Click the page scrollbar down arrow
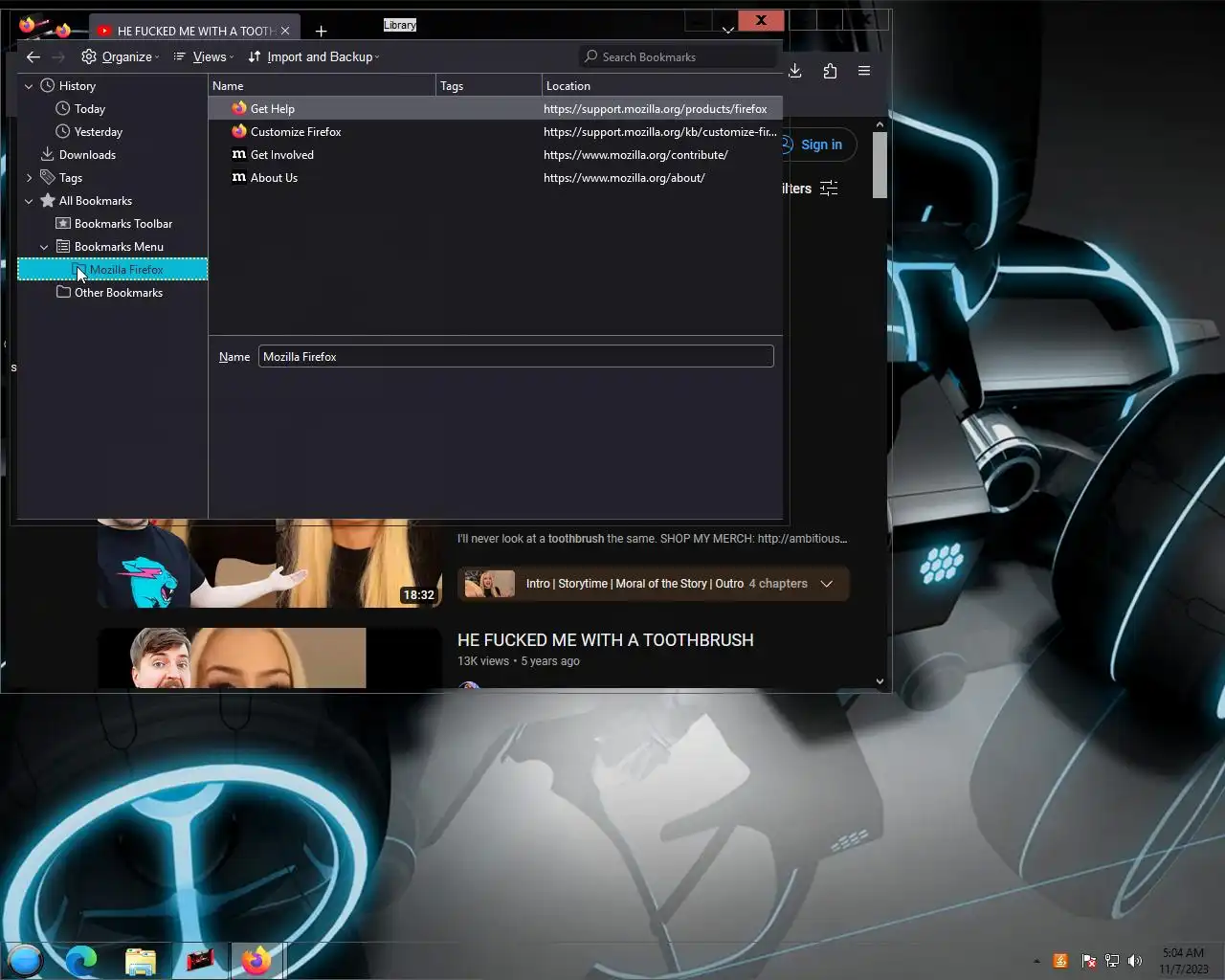The height and width of the screenshot is (980, 1225). [880, 681]
